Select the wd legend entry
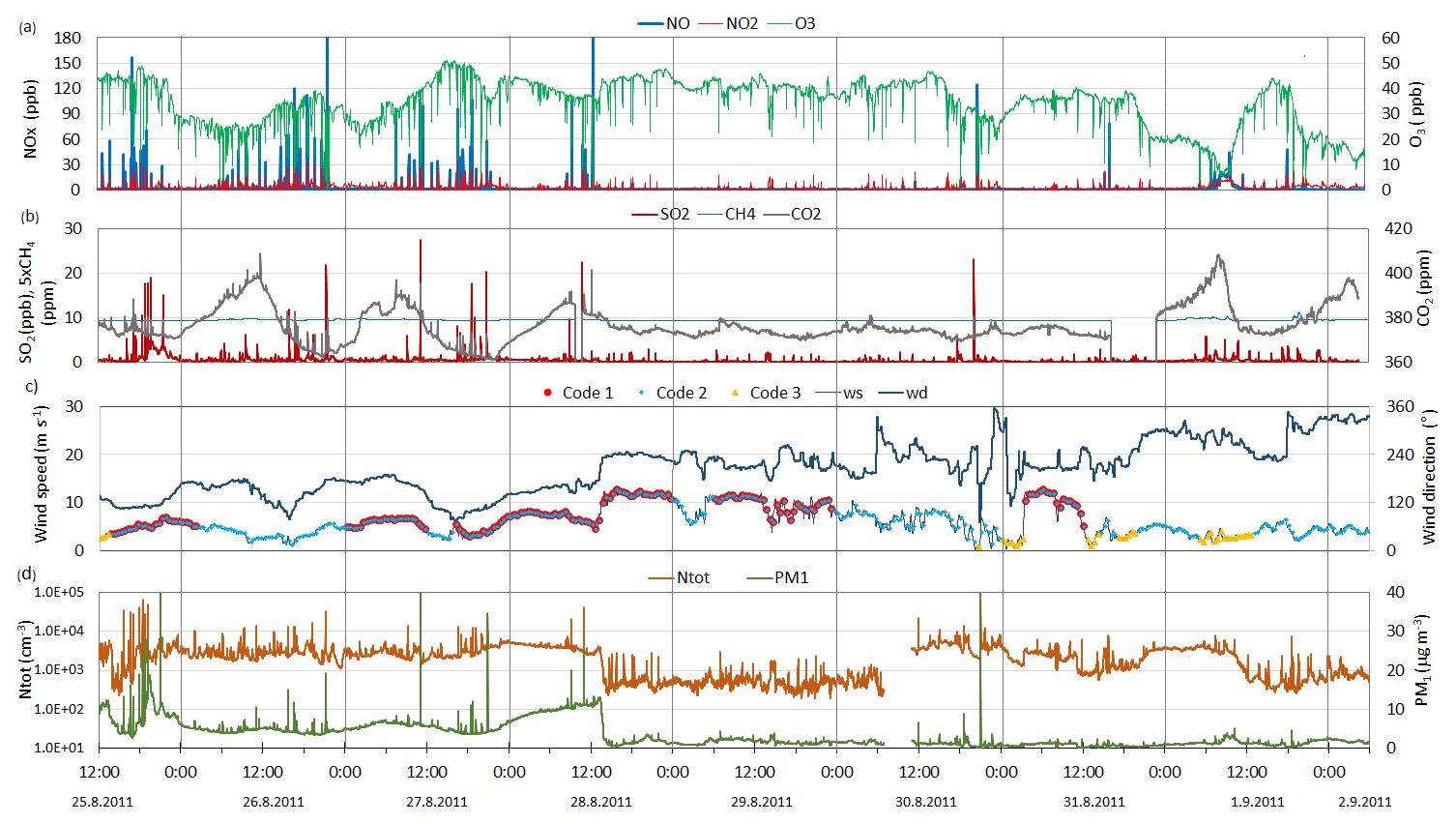The height and width of the screenshot is (824, 1456). 916,393
